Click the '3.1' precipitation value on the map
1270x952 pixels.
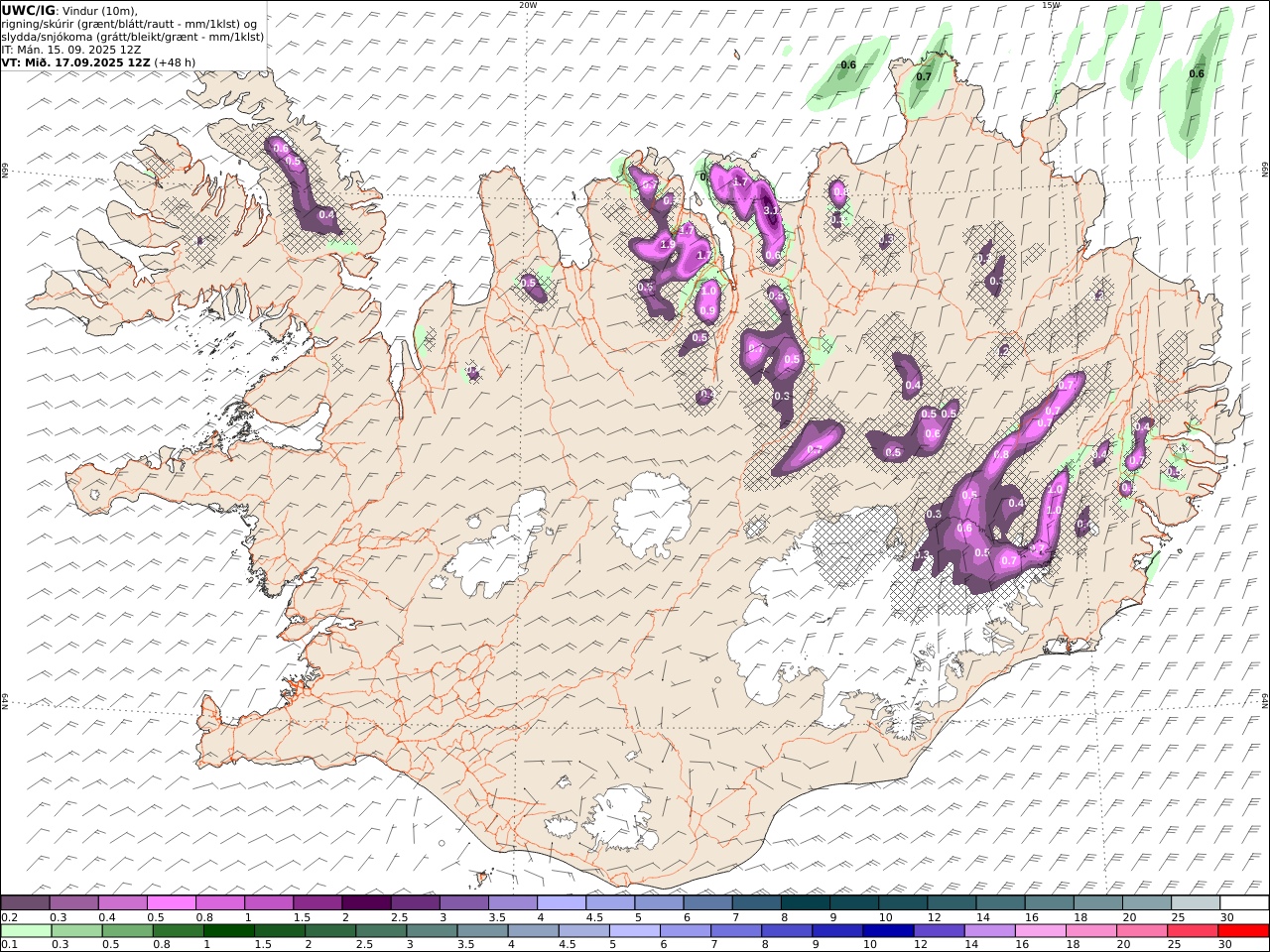click(x=772, y=210)
